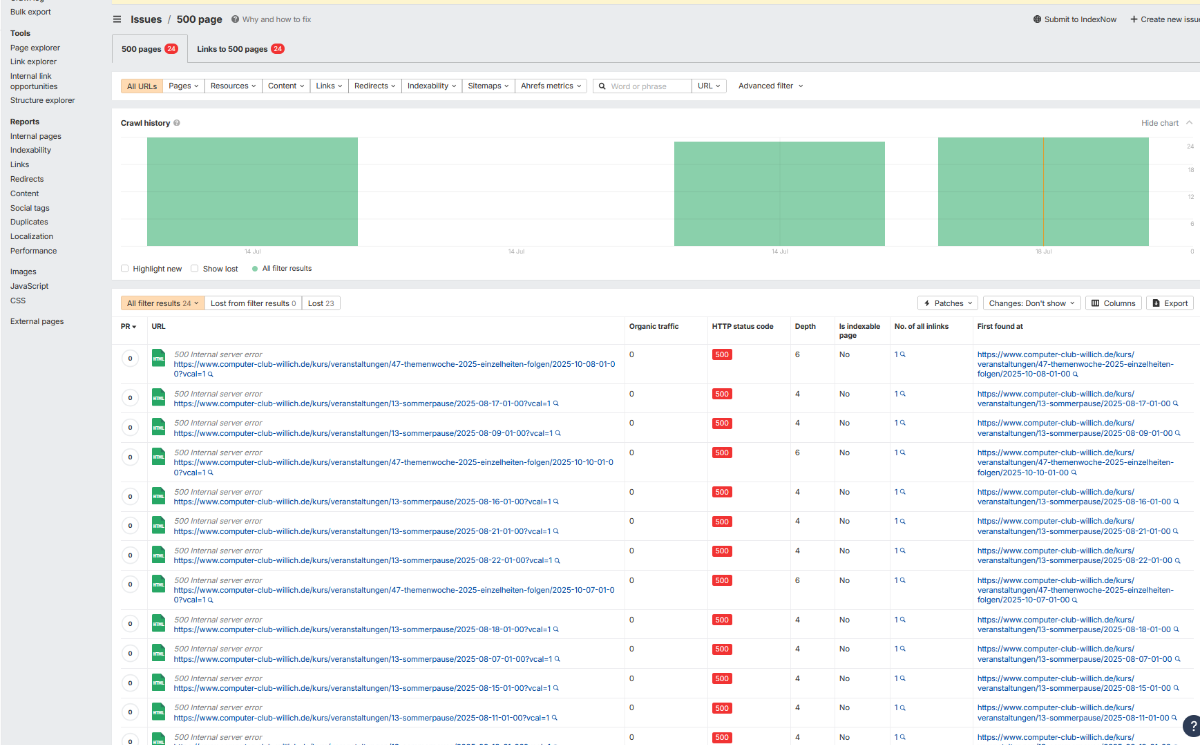Expand the Advanced filter options
The height and width of the screenshot is (745, 1200).
770,86
